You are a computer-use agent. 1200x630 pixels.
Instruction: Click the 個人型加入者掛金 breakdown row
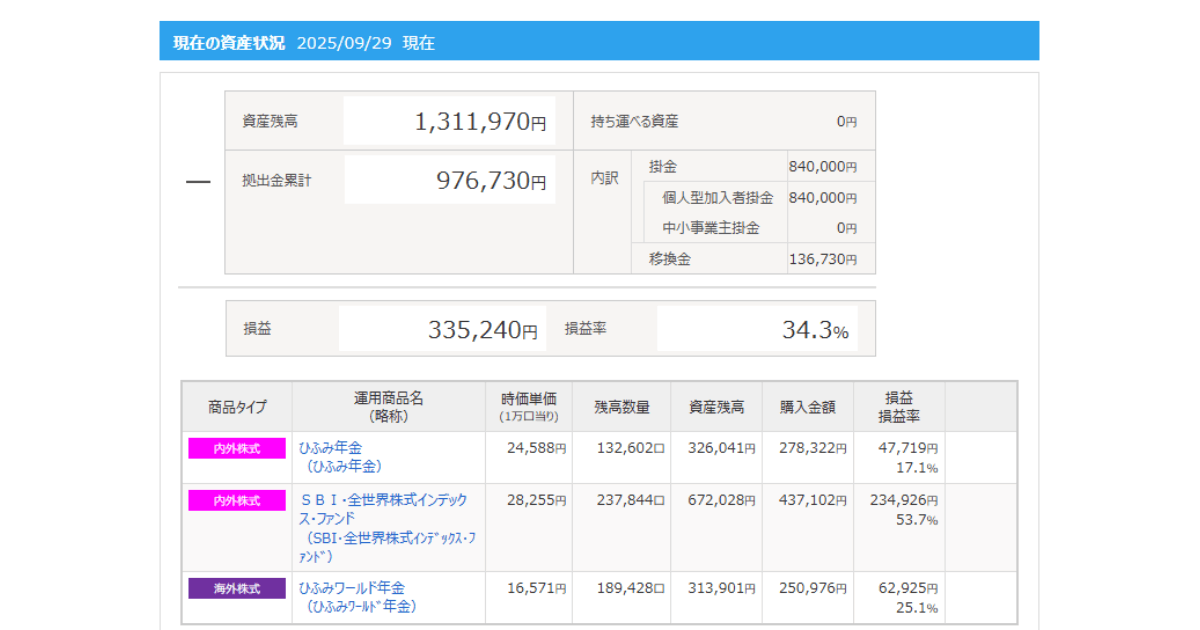pos(717,198)
